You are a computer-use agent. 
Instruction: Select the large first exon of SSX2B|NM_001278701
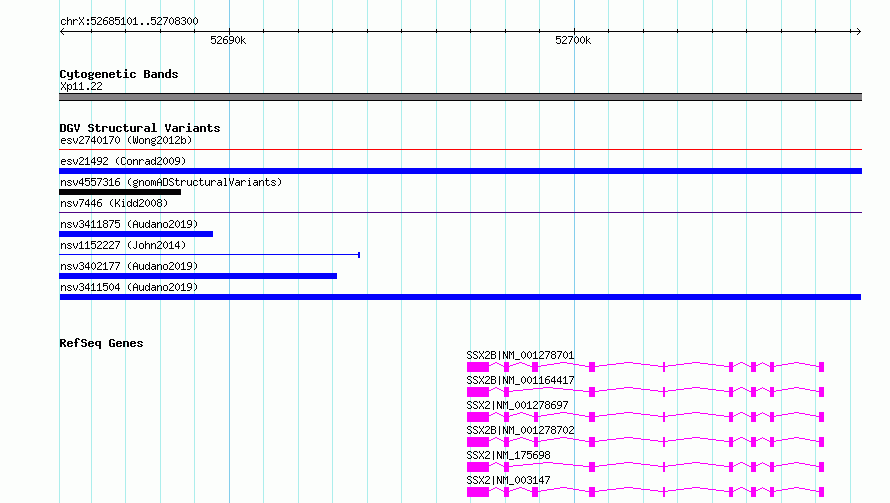[478, 367]
